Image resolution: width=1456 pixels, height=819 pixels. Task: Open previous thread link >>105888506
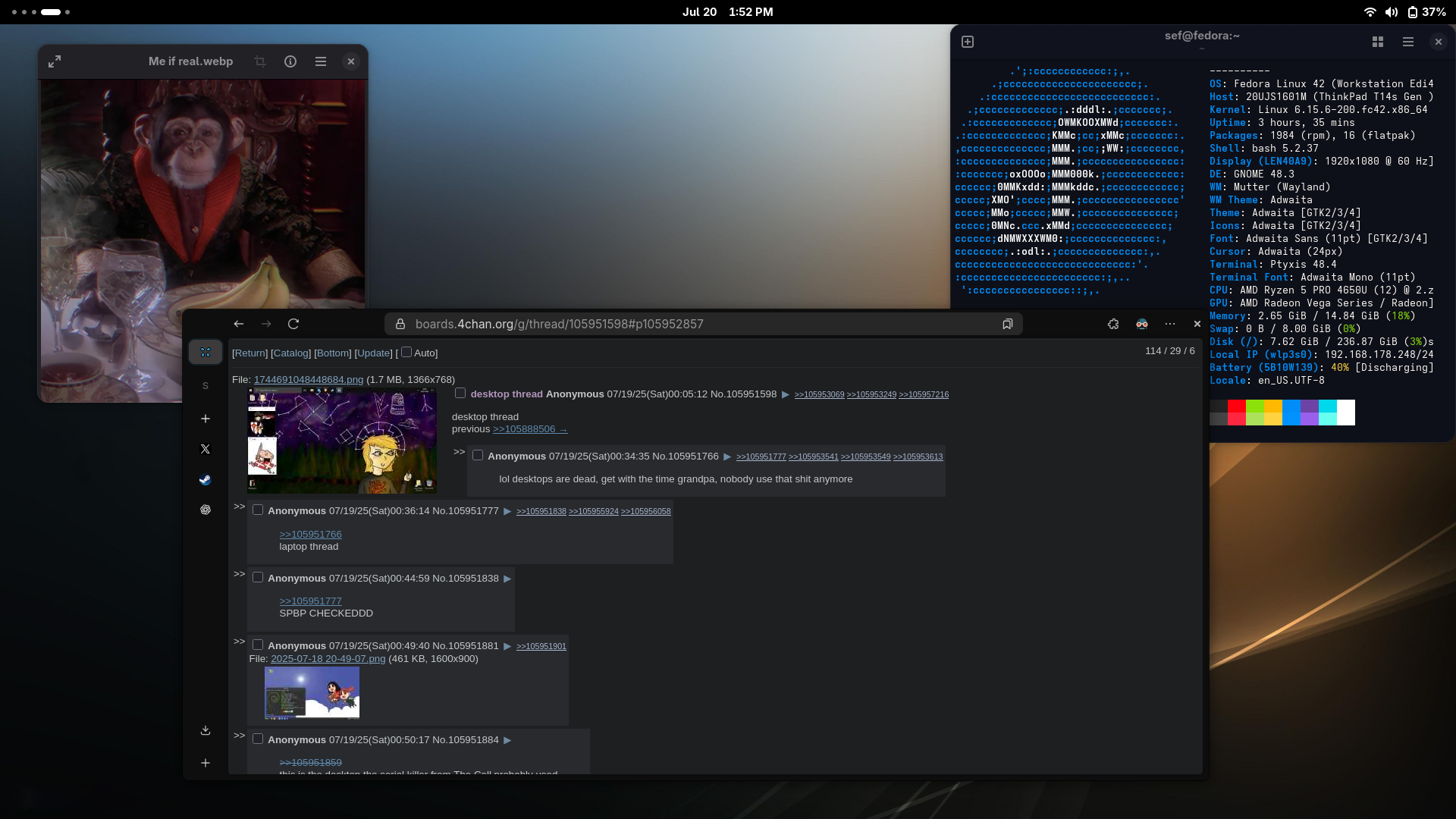click(530, 429)
